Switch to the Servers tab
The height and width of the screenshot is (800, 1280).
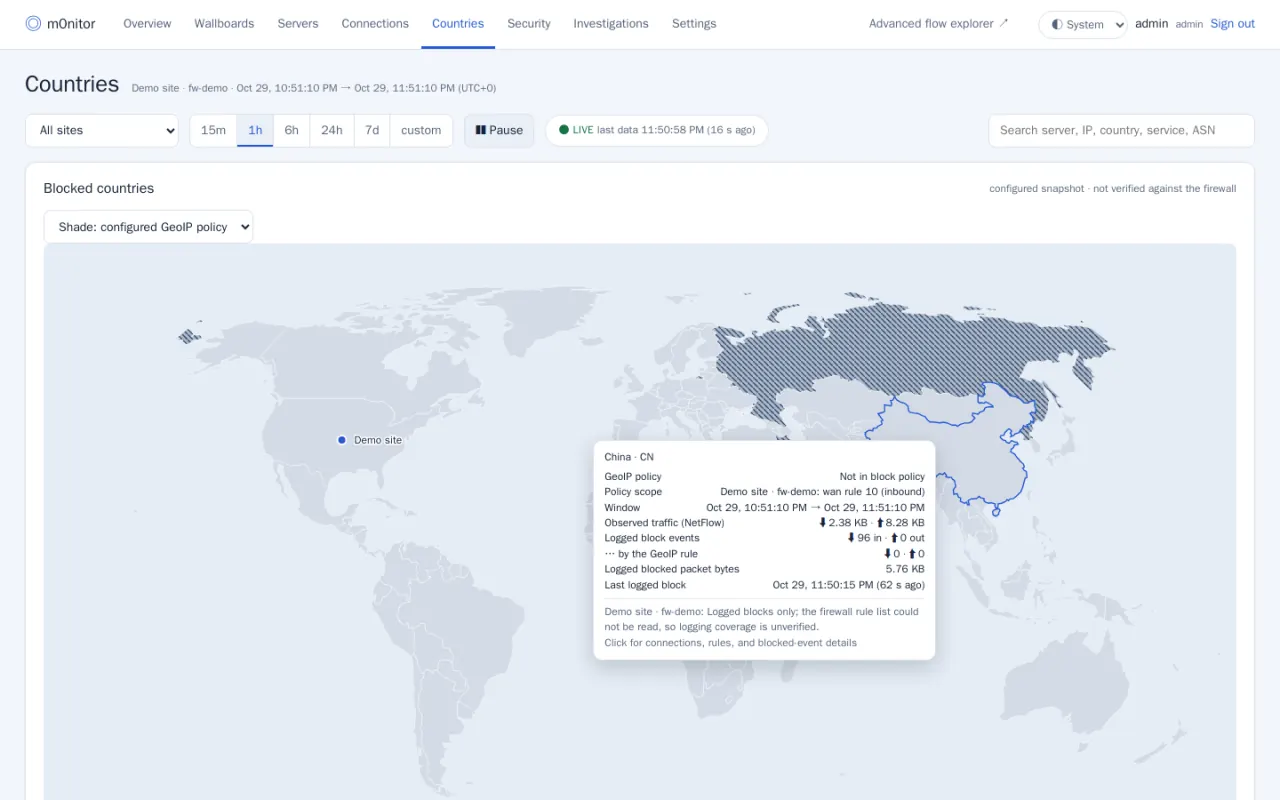298,24
